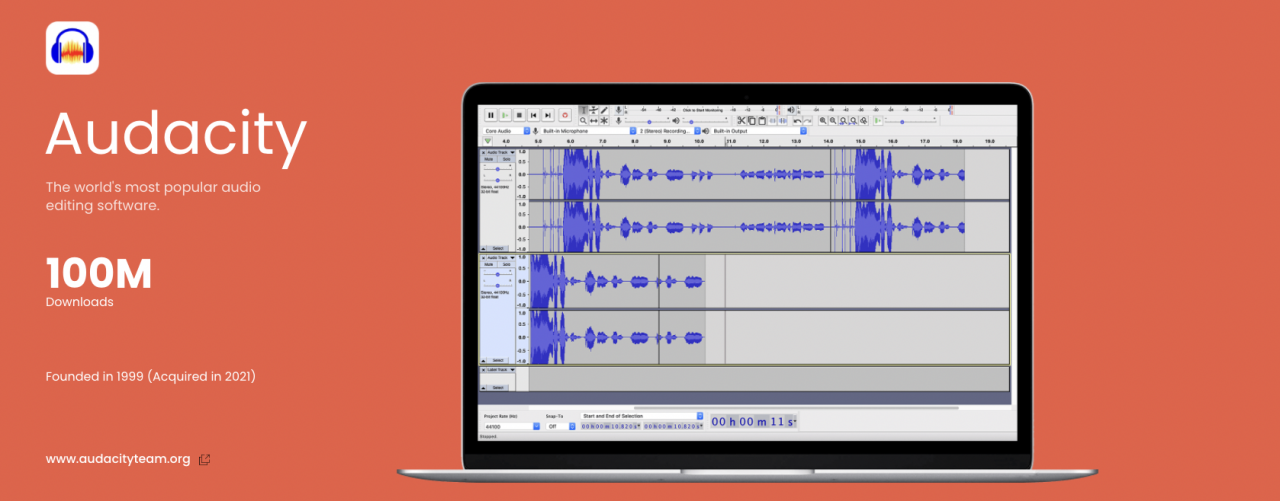This screenshot has height=501, width=1280.
Task: Open the Built-in Microphone device dropdown
Action: [x=588, y=131]
